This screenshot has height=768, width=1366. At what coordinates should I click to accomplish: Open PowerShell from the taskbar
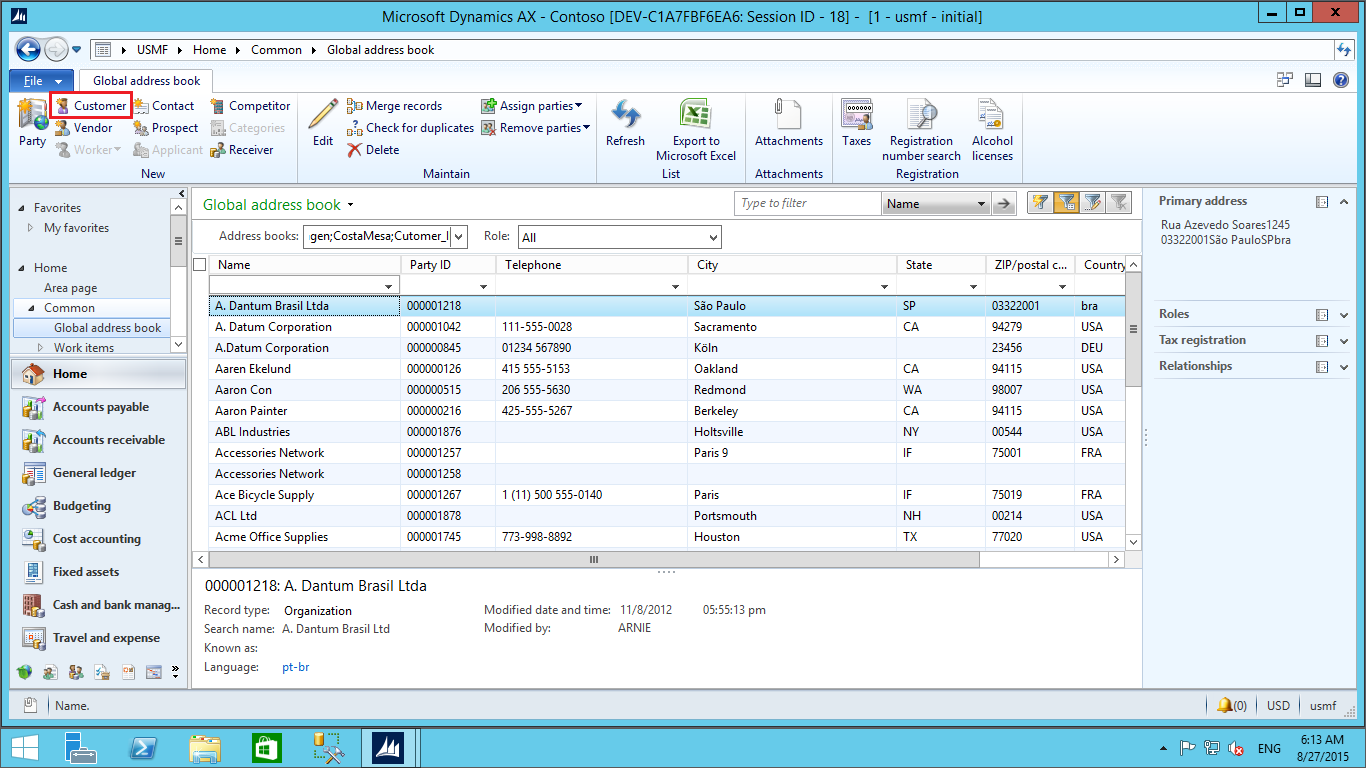(143, 748)
